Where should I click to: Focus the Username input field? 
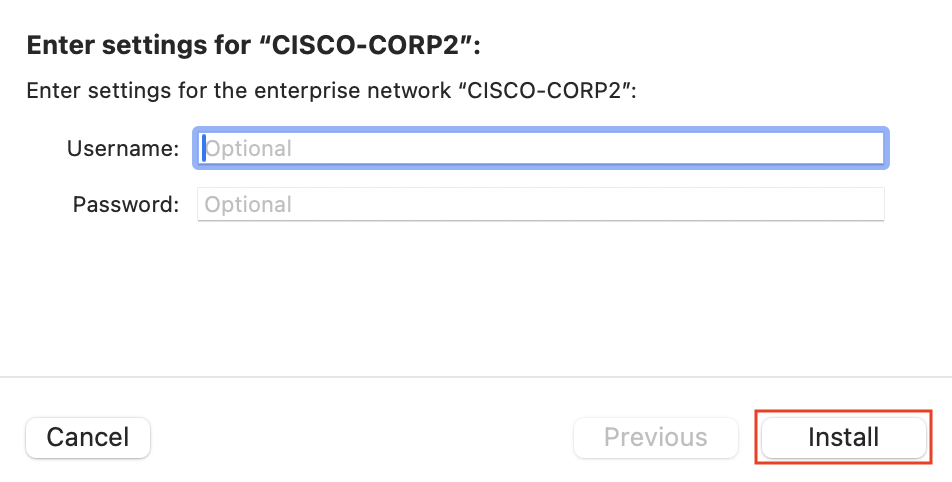543,149
